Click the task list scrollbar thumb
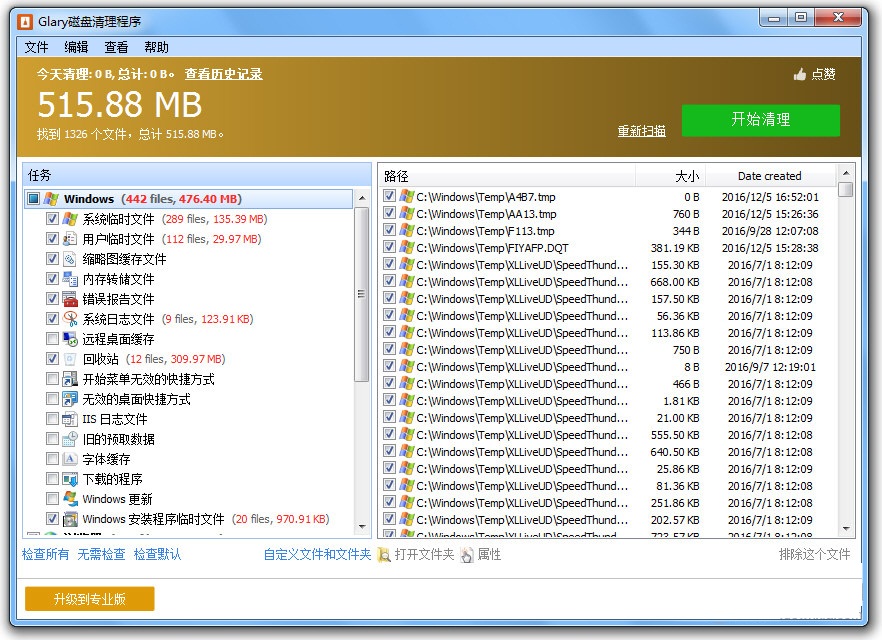Viewport: 882px width, 640px height. [362, 294]
